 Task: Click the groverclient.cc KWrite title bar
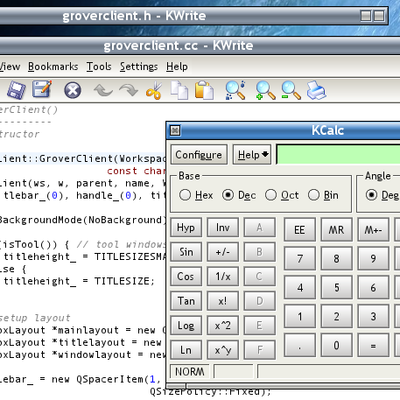point(200,46)
